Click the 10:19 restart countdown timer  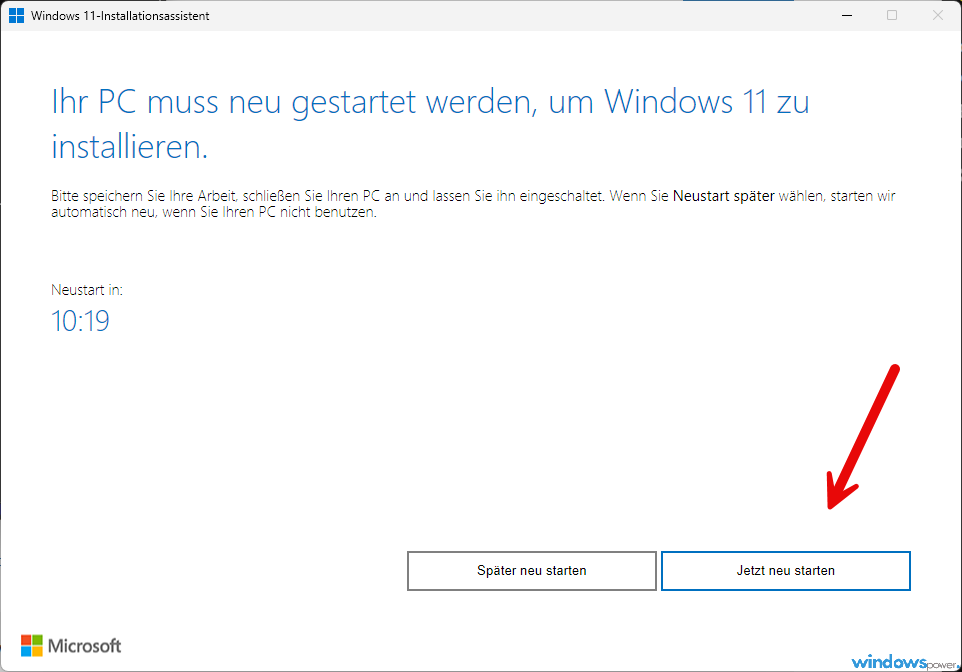(80, 321)
